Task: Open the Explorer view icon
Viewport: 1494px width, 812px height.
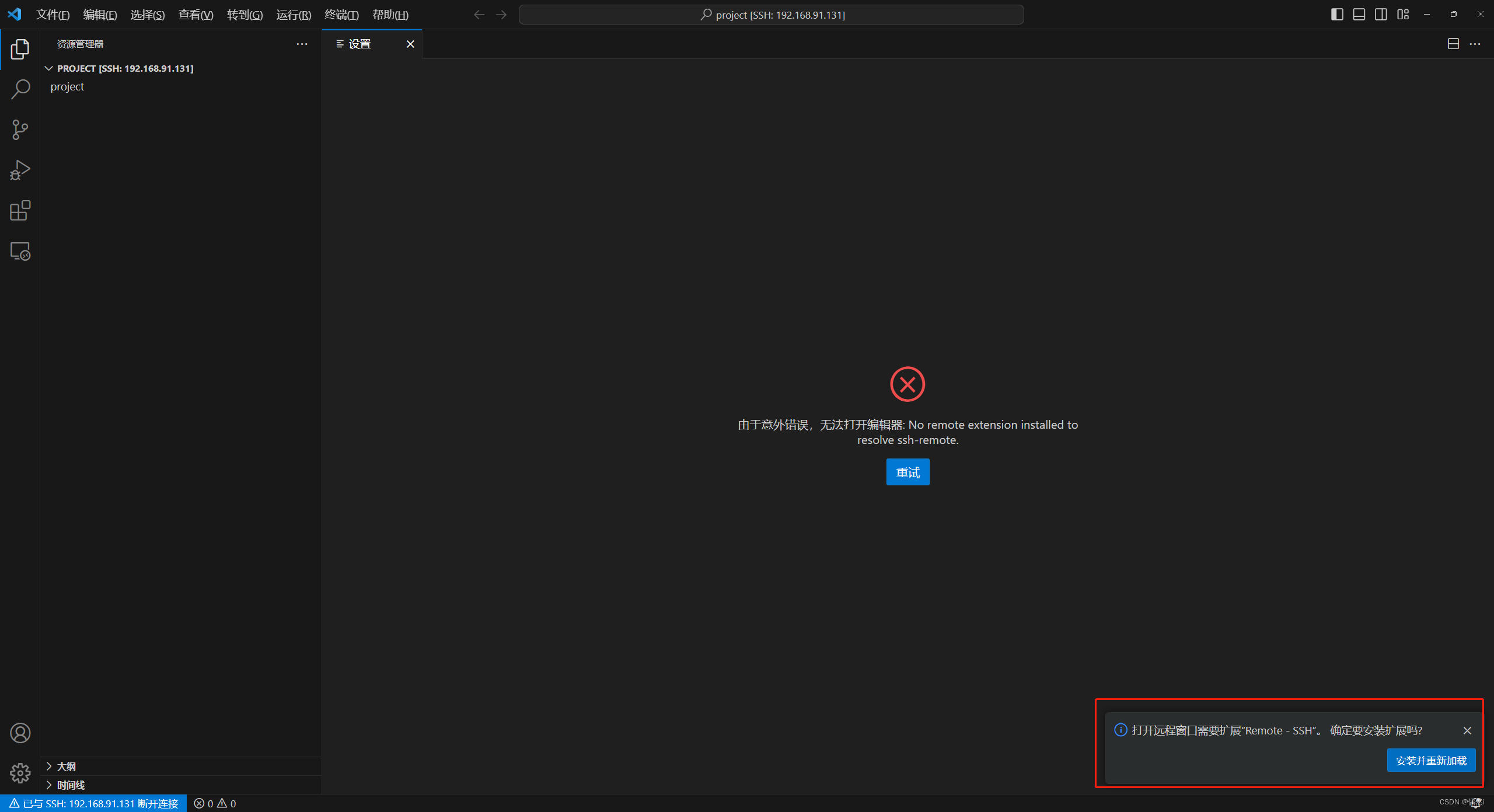Action: point(20,50)
